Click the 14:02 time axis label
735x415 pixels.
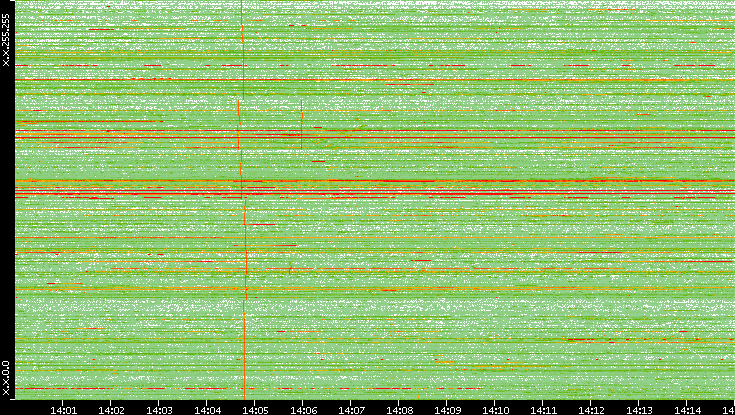coord(111,410)
